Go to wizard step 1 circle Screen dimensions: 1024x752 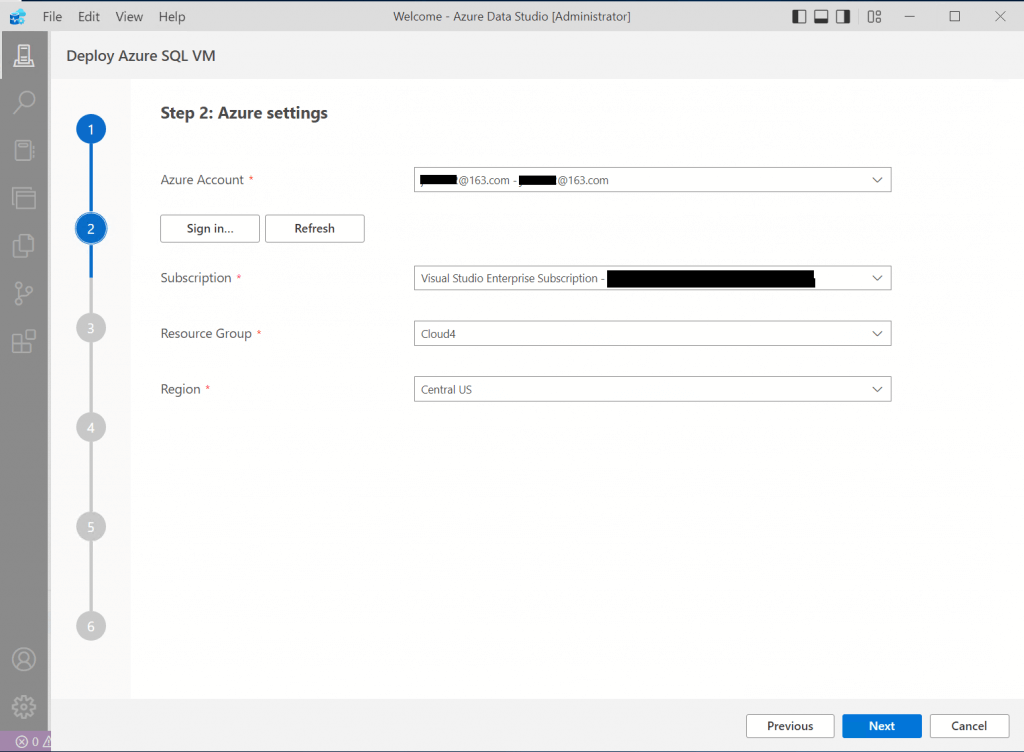91,129
